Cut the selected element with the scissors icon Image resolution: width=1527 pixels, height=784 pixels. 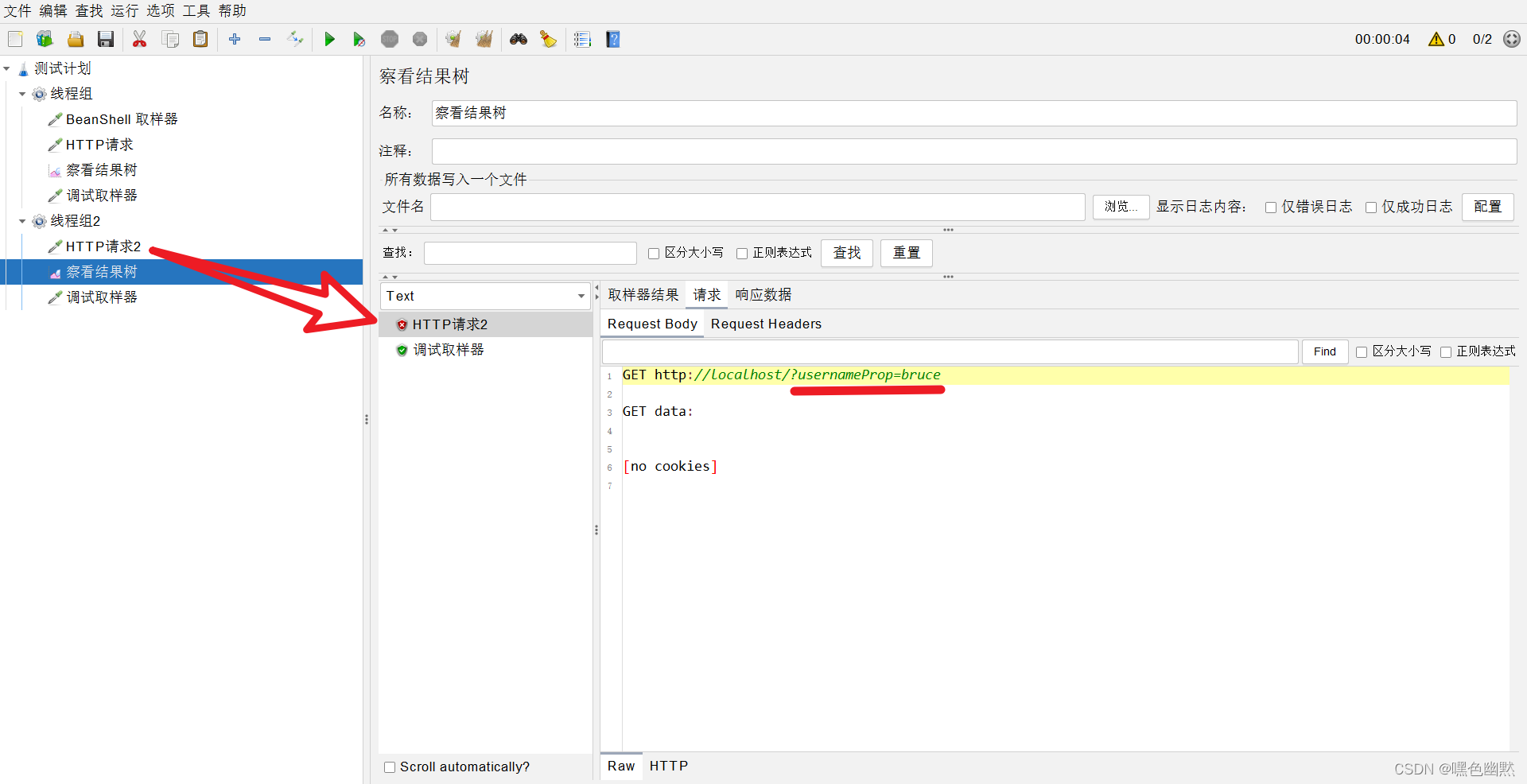[x=139, y=39]
